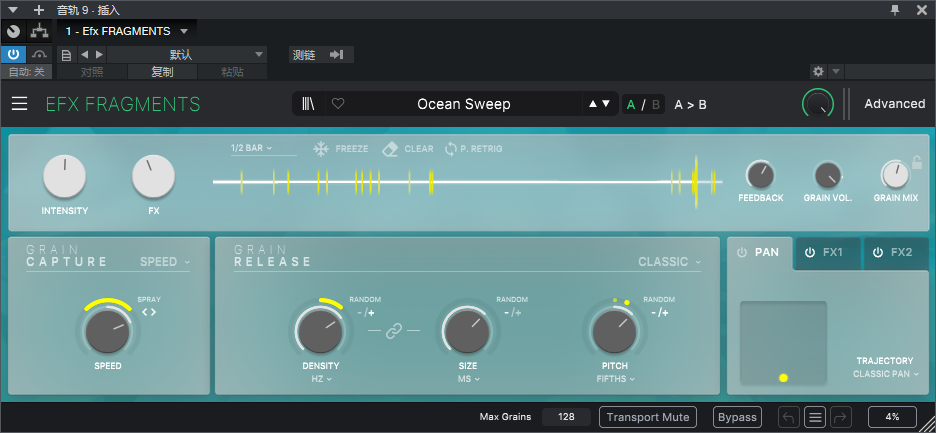This screenshot has height=433, width=936.
Task: Toggle the lock icon above GRAIN MIX
Action: [x=917, y=161]
